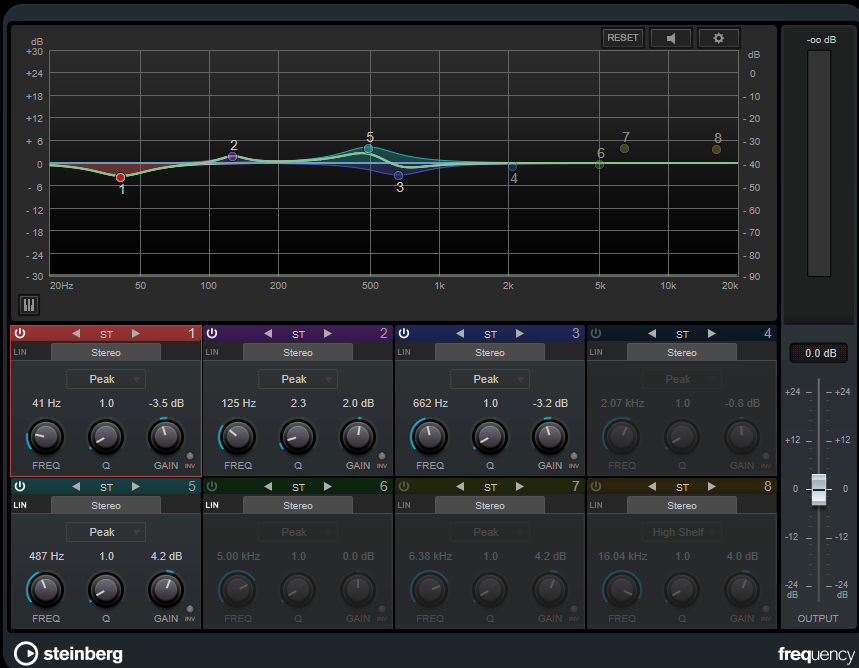Image resolution: width=859 pixels, height=668 pixels.
Task: Click the 662 Hz frequency value
Action: [430, 403]
